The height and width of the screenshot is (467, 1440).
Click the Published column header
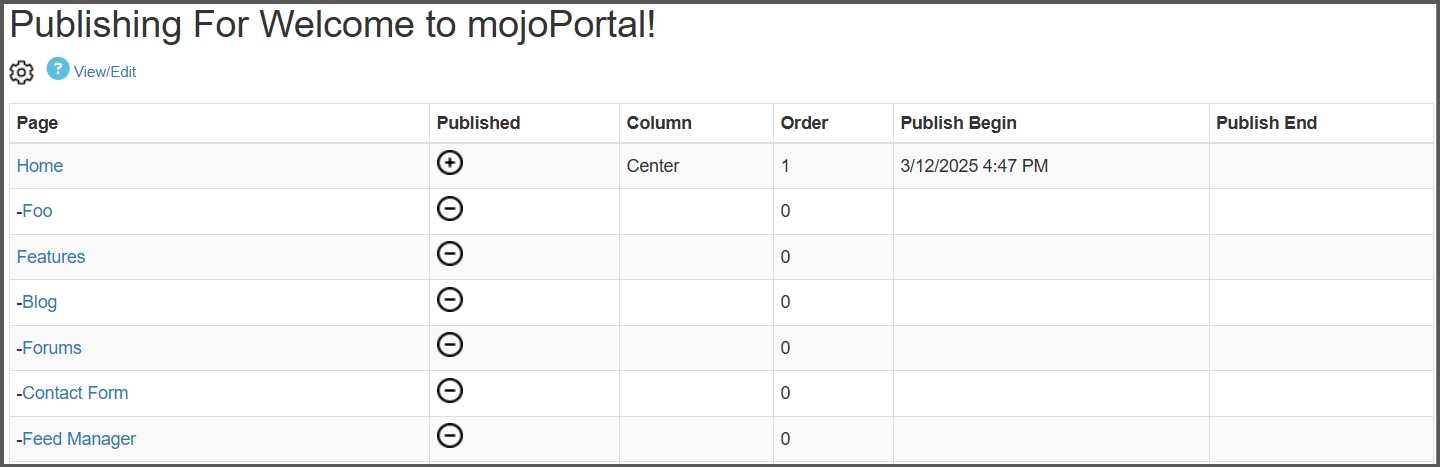click(478, 123)
